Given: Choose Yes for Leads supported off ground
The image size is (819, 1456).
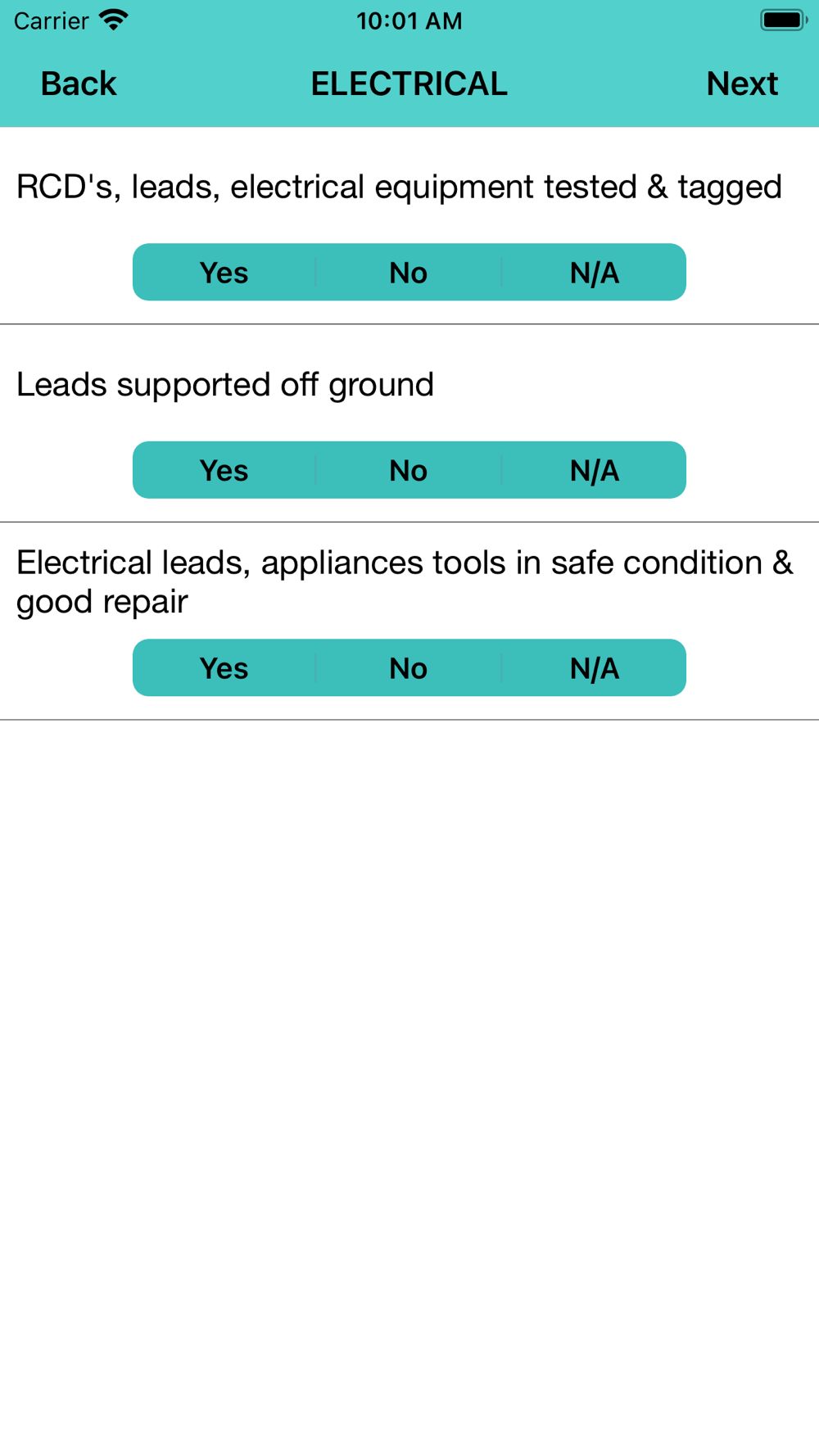Looking at the screenshot, I should click(224, 471).
